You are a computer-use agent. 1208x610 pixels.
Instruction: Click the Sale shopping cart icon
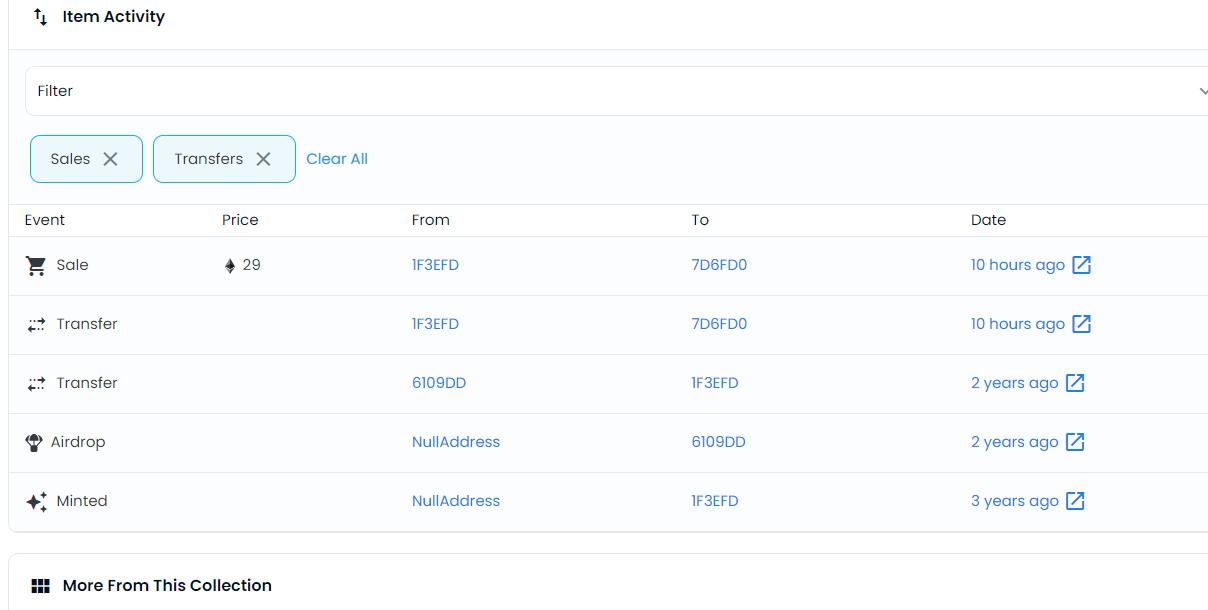click(x=36, y=265)
